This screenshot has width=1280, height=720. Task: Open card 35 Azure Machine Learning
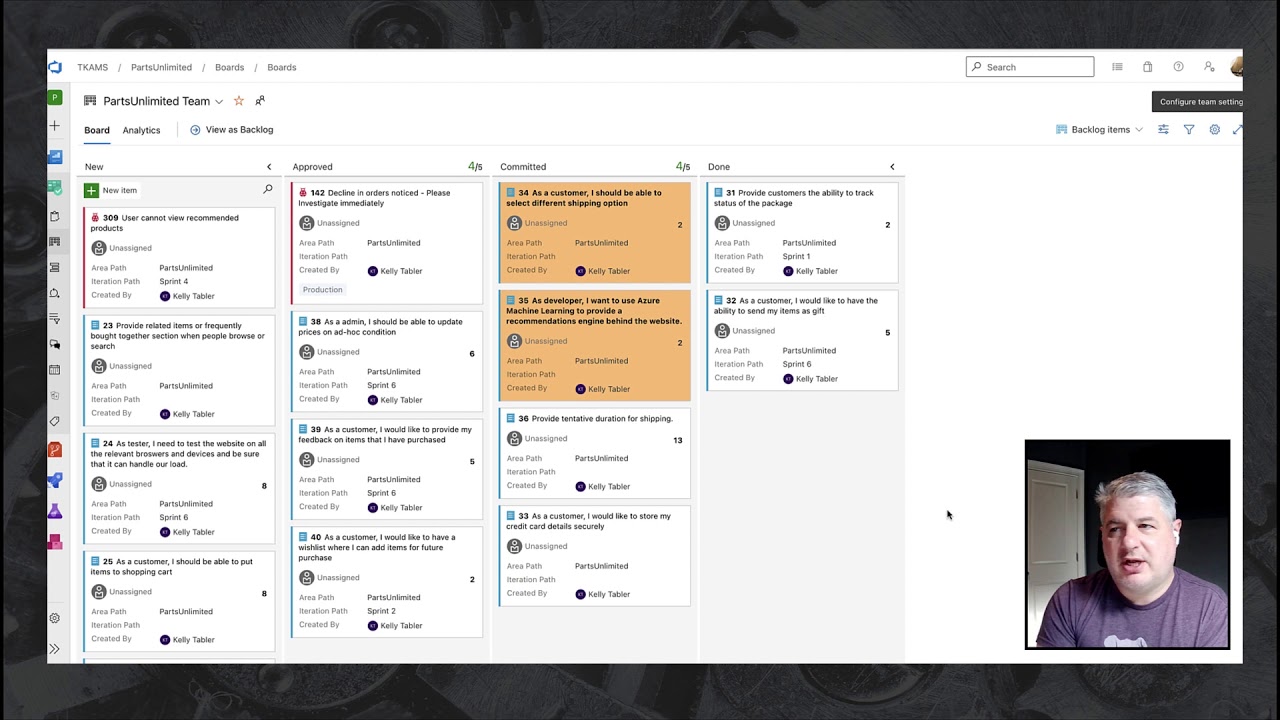click(594, 311)
